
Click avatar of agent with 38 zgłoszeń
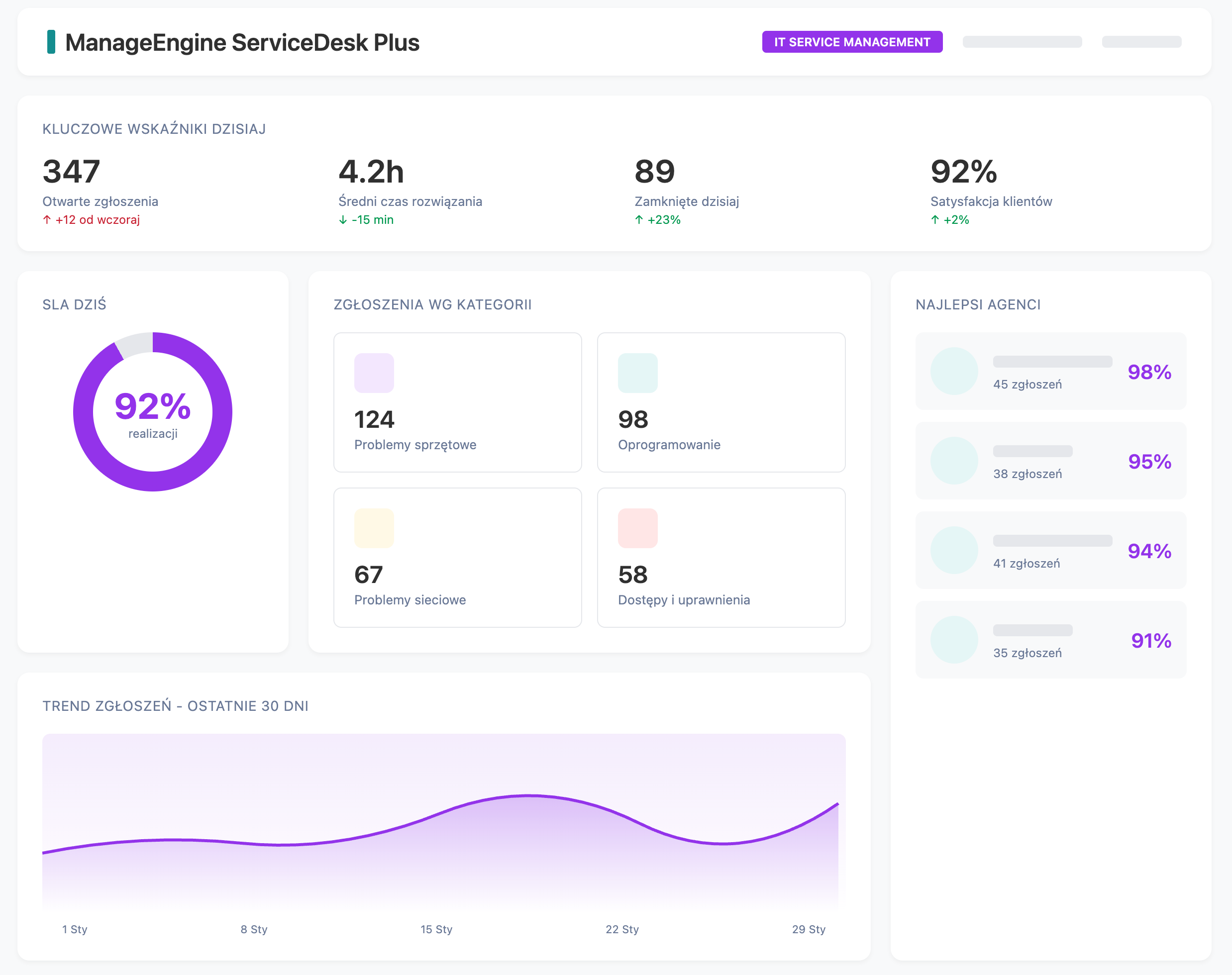point(954,461)
